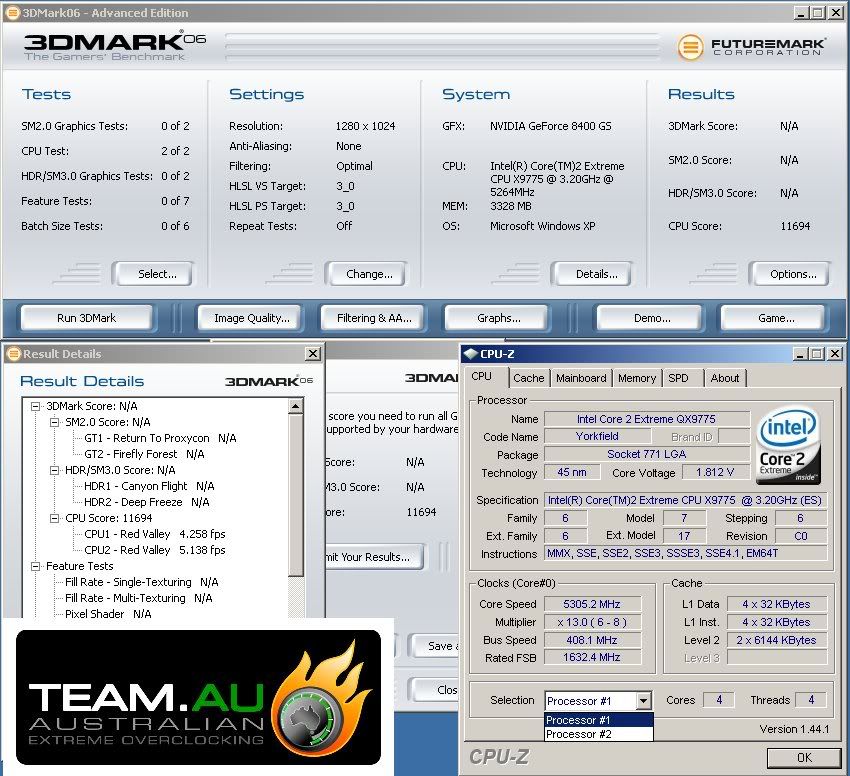Click the Instructions field listing MMX, SSE

click(685, 553)
